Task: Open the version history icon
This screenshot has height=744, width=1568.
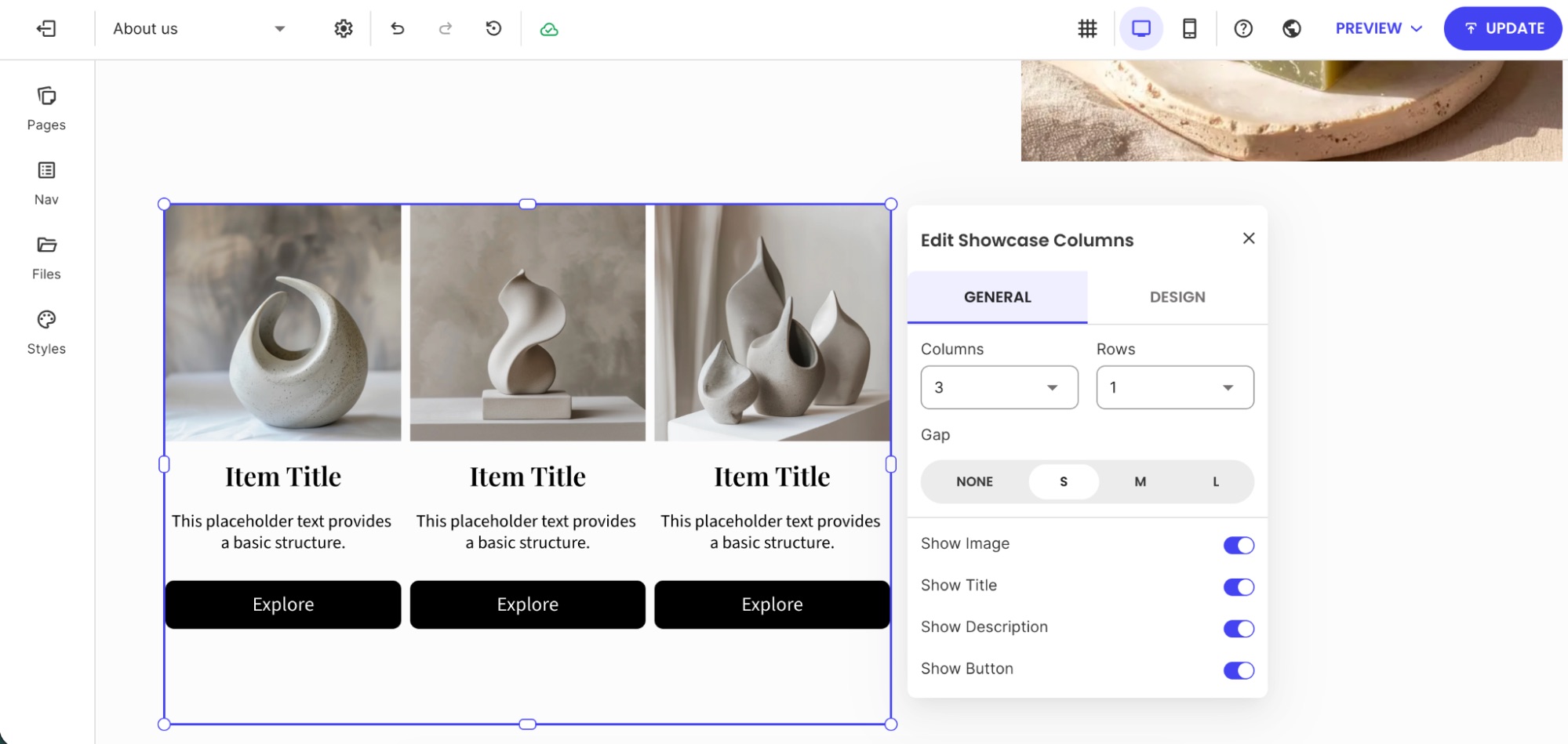Action: point(493,29)
